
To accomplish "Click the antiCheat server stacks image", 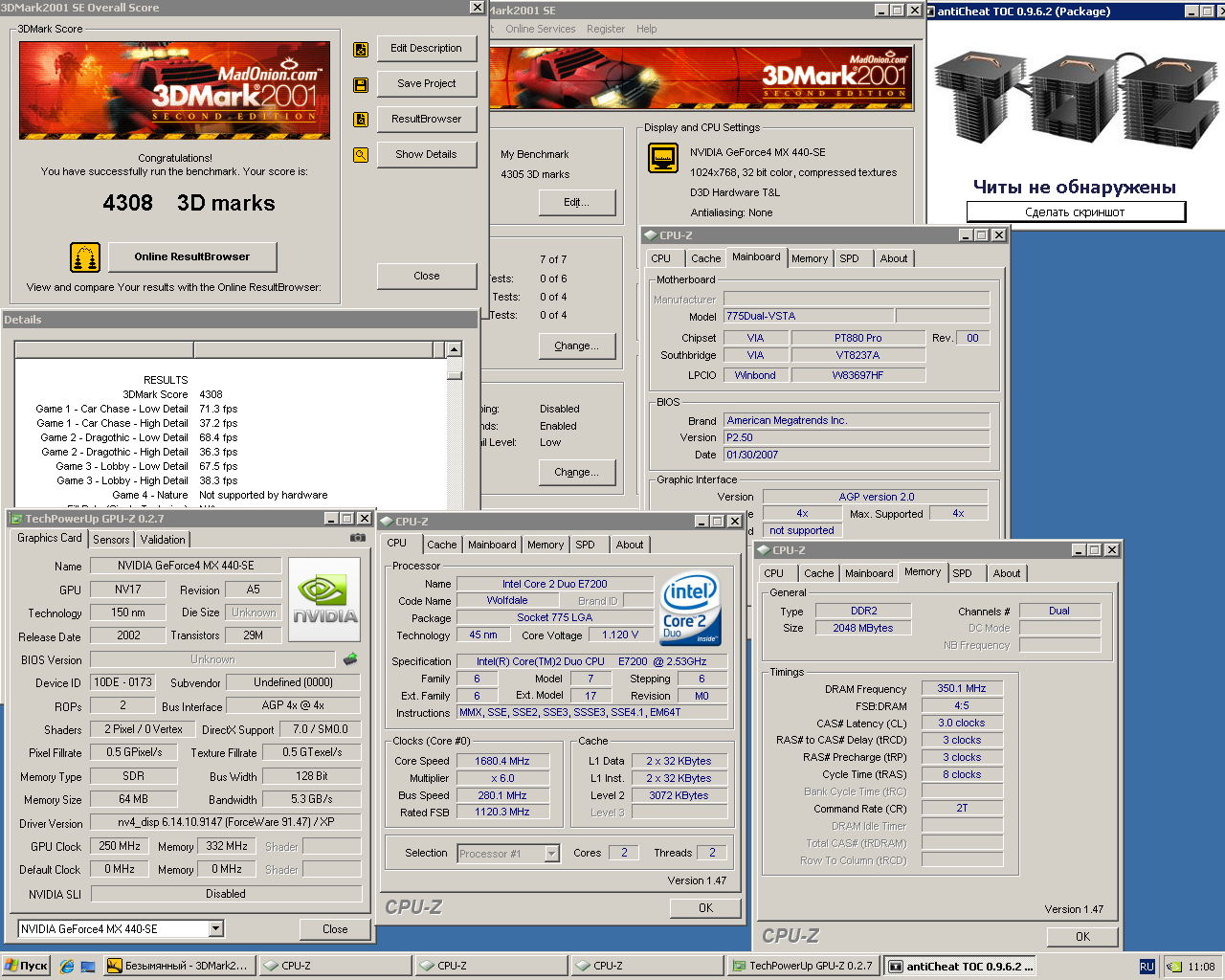I will 1076,99.
